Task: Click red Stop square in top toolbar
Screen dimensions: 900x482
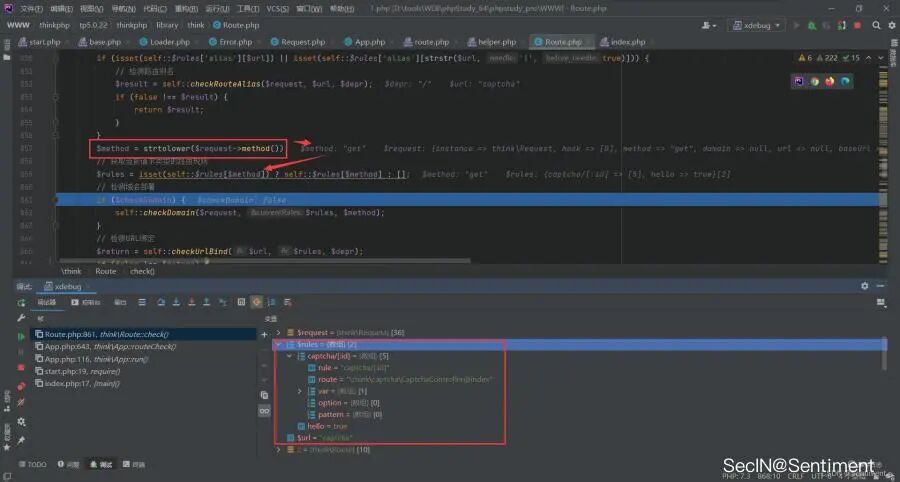Action: click(x=858, y=25)
